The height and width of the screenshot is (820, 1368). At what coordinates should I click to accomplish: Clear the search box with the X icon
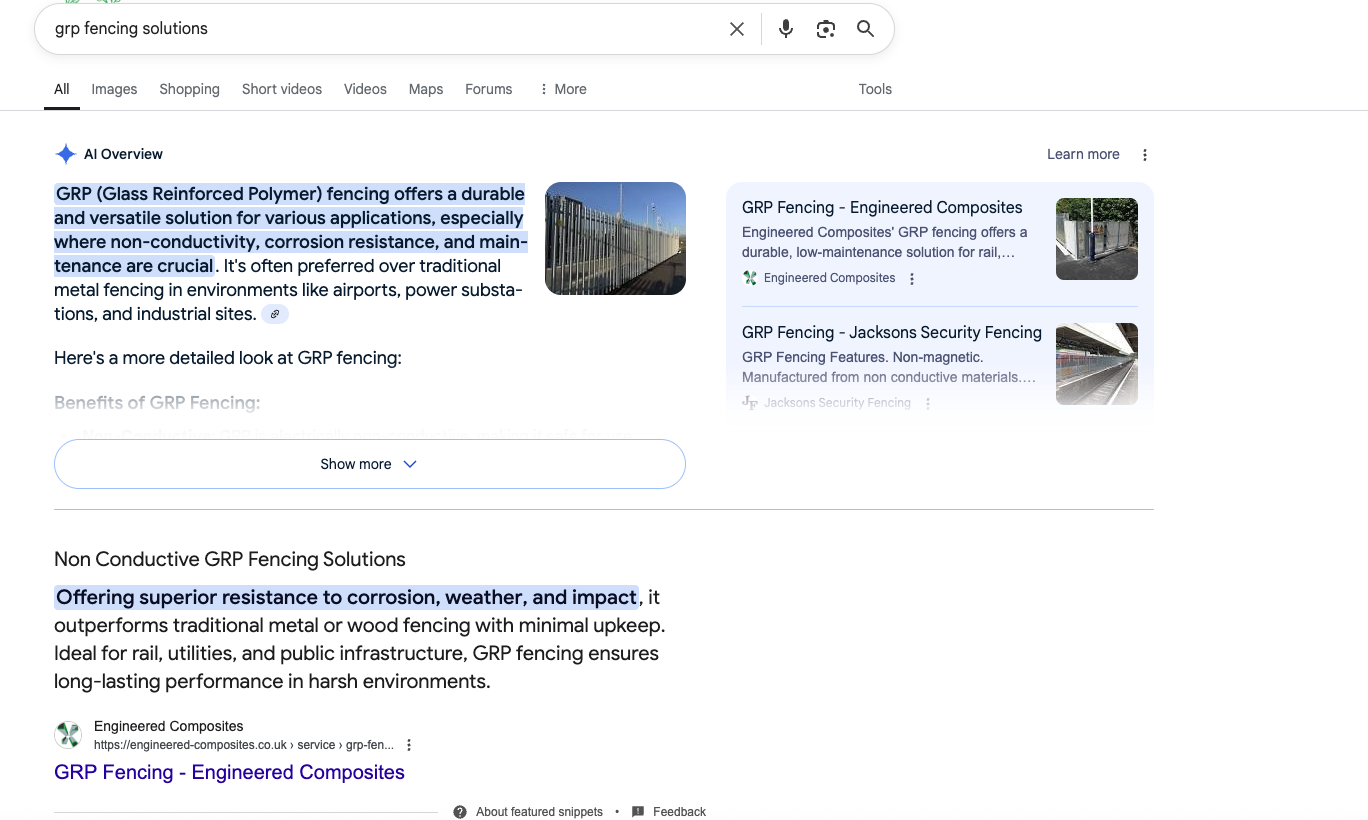(x=737, y=29)
